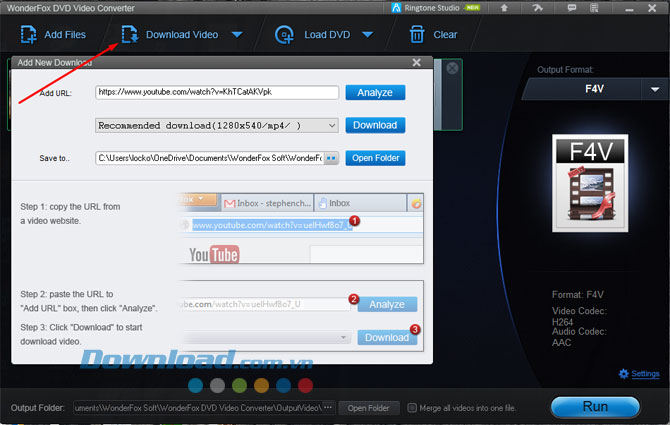The width and height of the screenshot is (670, 425).
Task: Click the Save to path field
Action: tap(209, 158)
